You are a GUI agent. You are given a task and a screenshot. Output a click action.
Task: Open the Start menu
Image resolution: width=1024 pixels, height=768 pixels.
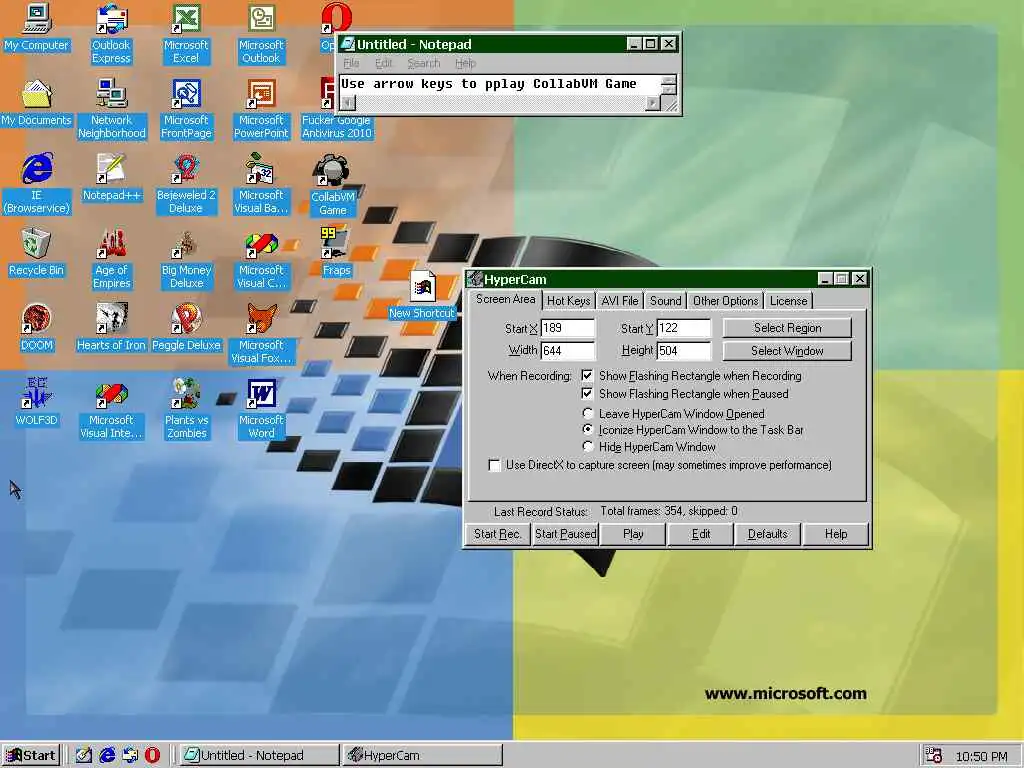coord(31,756)
